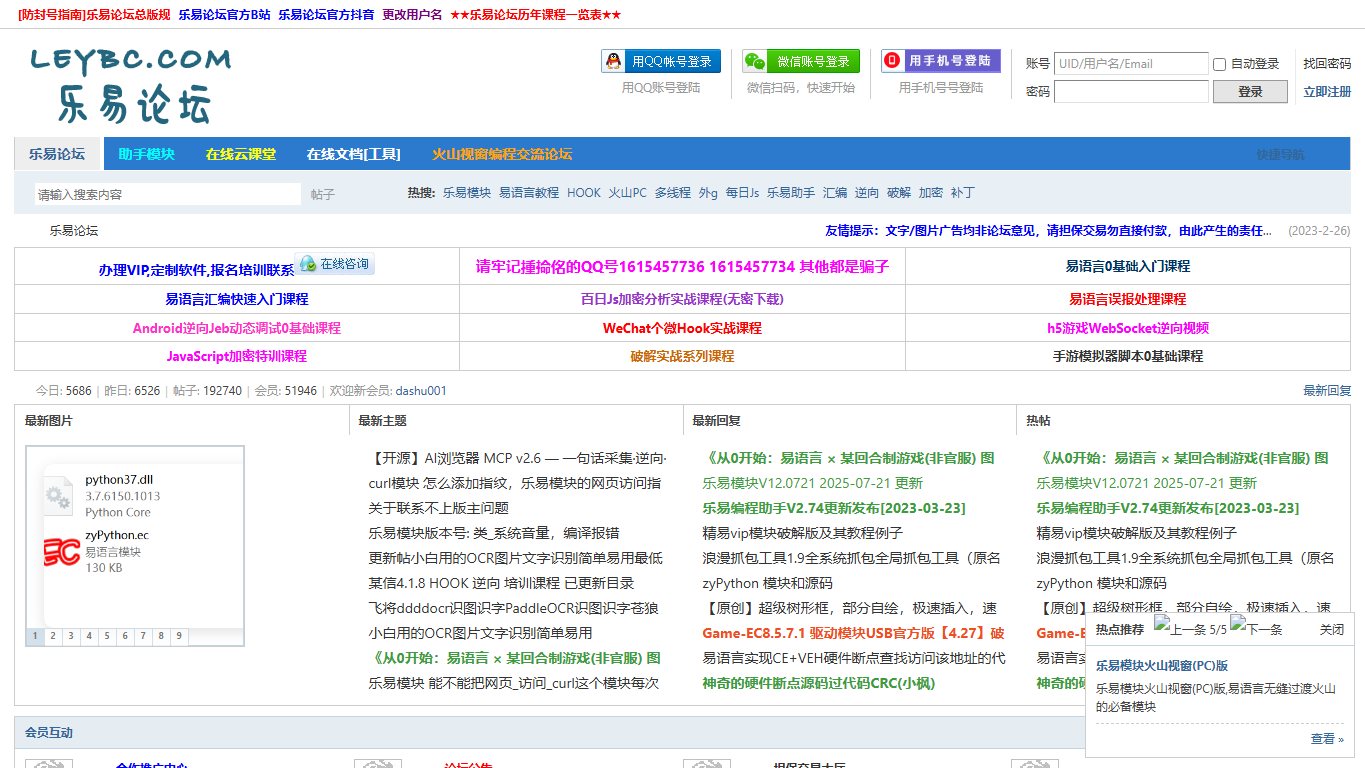1365x768 pixels.
Task: Click the QQ account login button
Action: [661, 61]
